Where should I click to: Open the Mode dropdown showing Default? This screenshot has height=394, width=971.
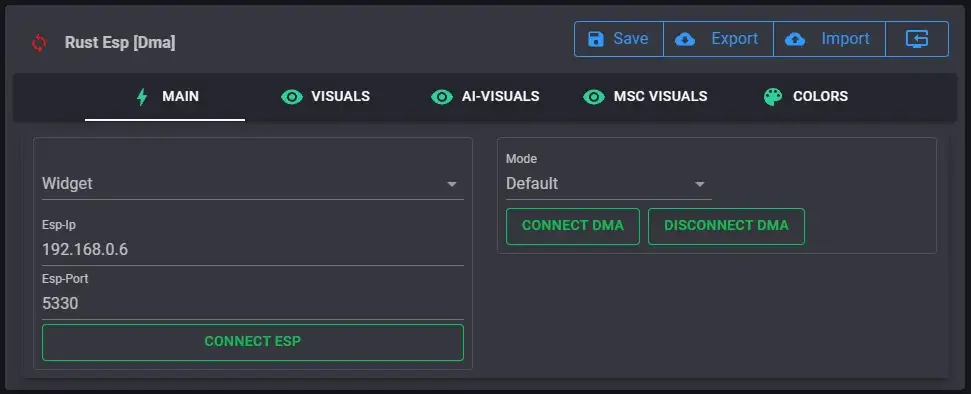click(609, 183)
